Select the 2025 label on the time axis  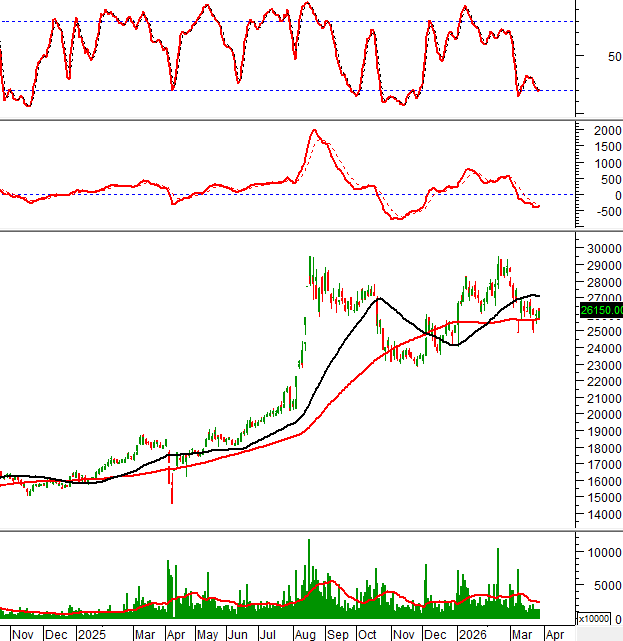[91, 634]
